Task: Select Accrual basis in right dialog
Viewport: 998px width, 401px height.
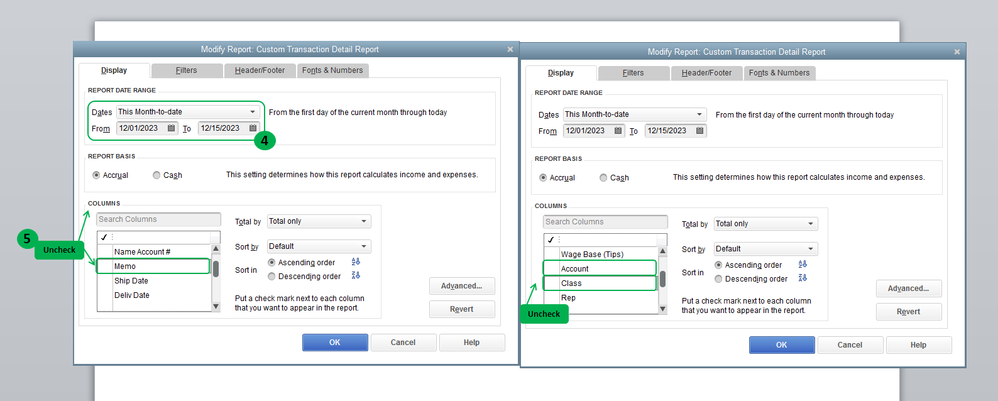Action: point(543,178)
